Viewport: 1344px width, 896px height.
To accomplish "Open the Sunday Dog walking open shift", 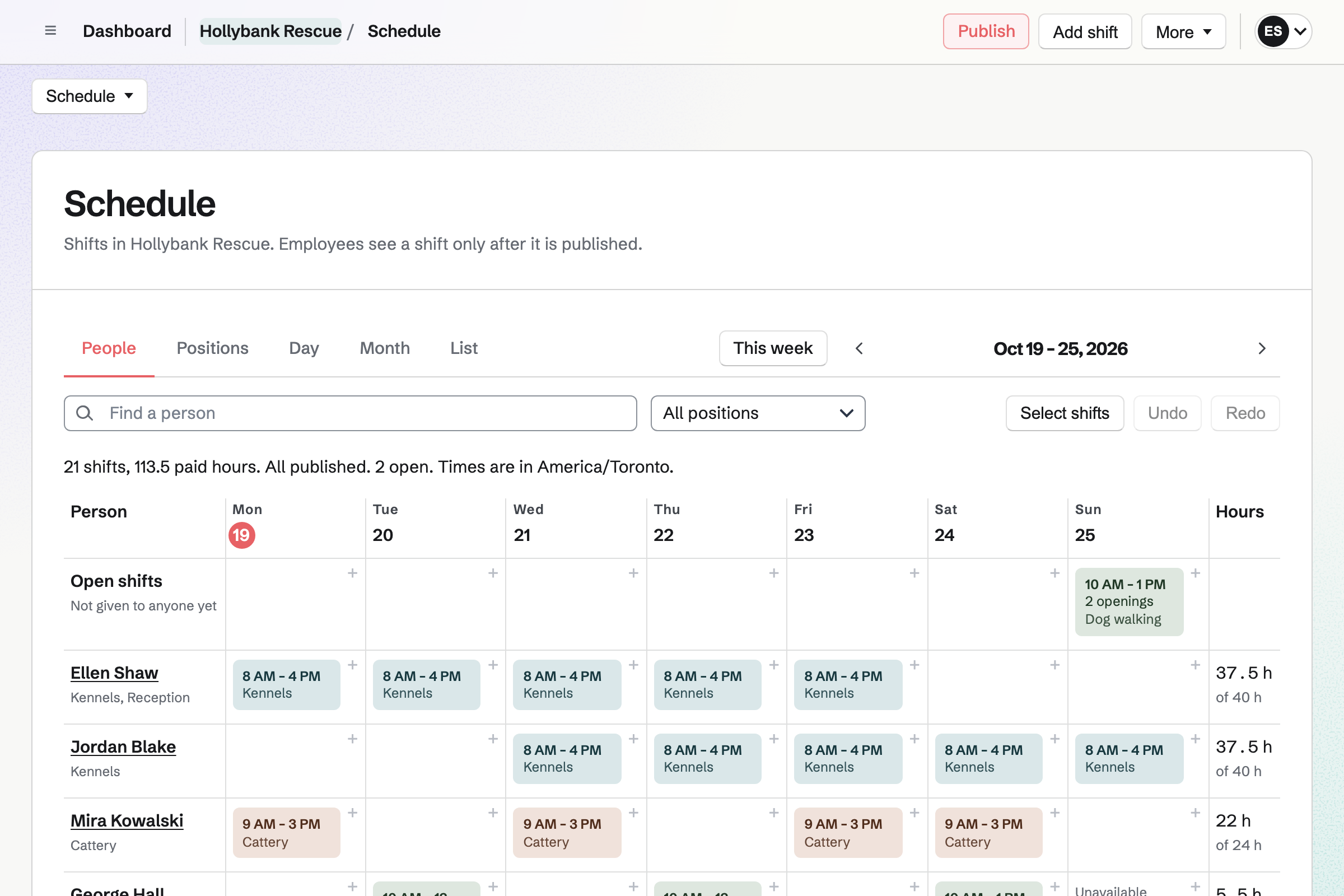I will [1129, 601].
